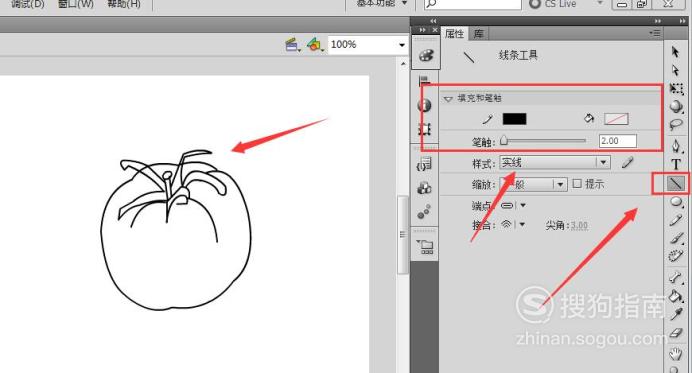Open the Color panel palette icon

(x=426, y=56)
